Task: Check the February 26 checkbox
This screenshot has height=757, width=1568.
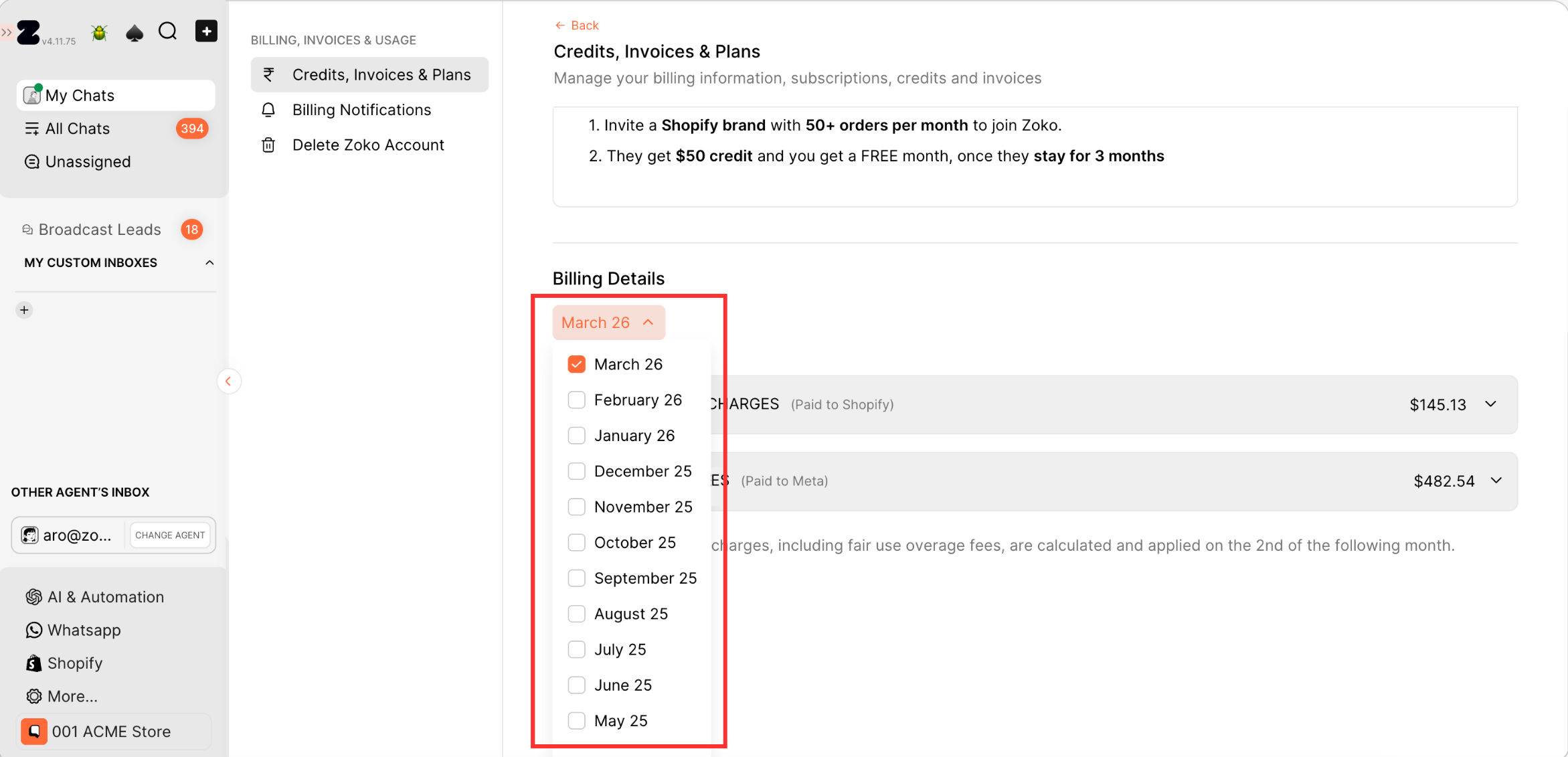Action: [x=576, y=400]
